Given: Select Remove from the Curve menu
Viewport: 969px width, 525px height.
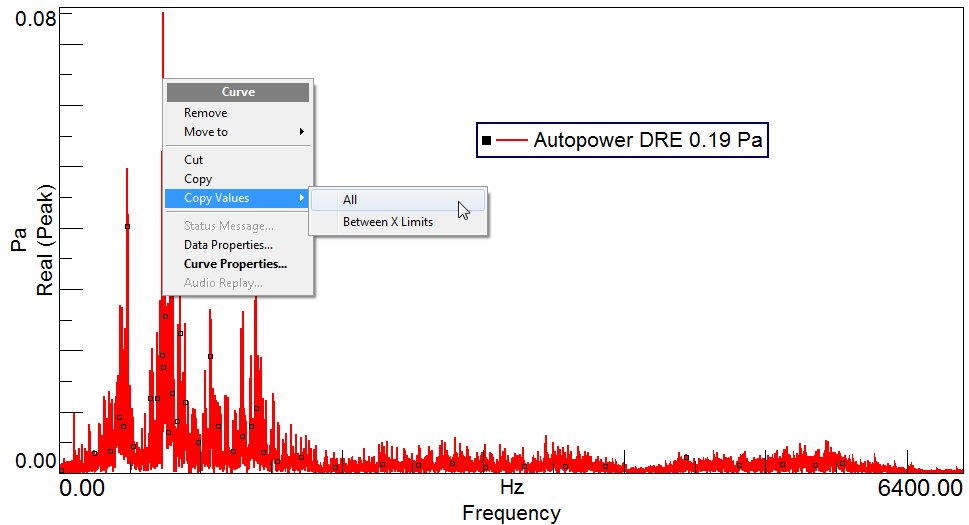Looking at the screenshot, I should (205, 113).
